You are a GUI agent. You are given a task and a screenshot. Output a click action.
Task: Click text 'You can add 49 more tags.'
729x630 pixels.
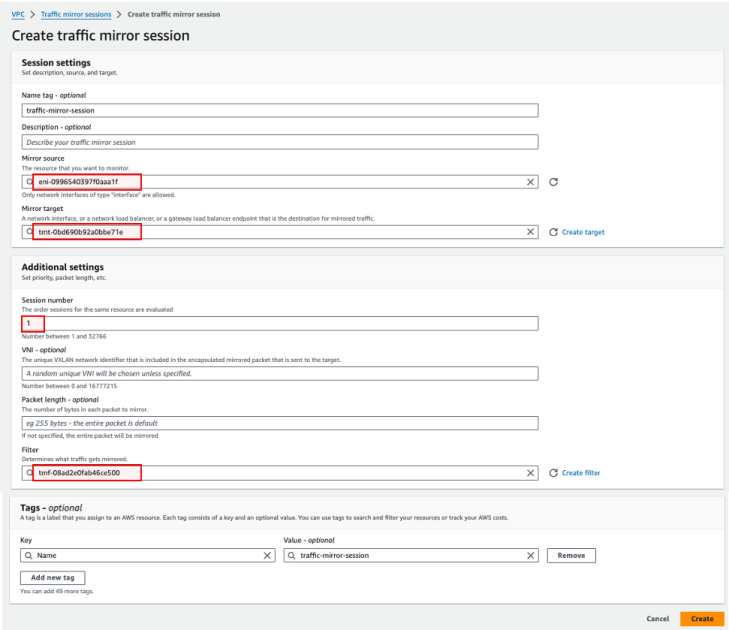pos(57,591)
